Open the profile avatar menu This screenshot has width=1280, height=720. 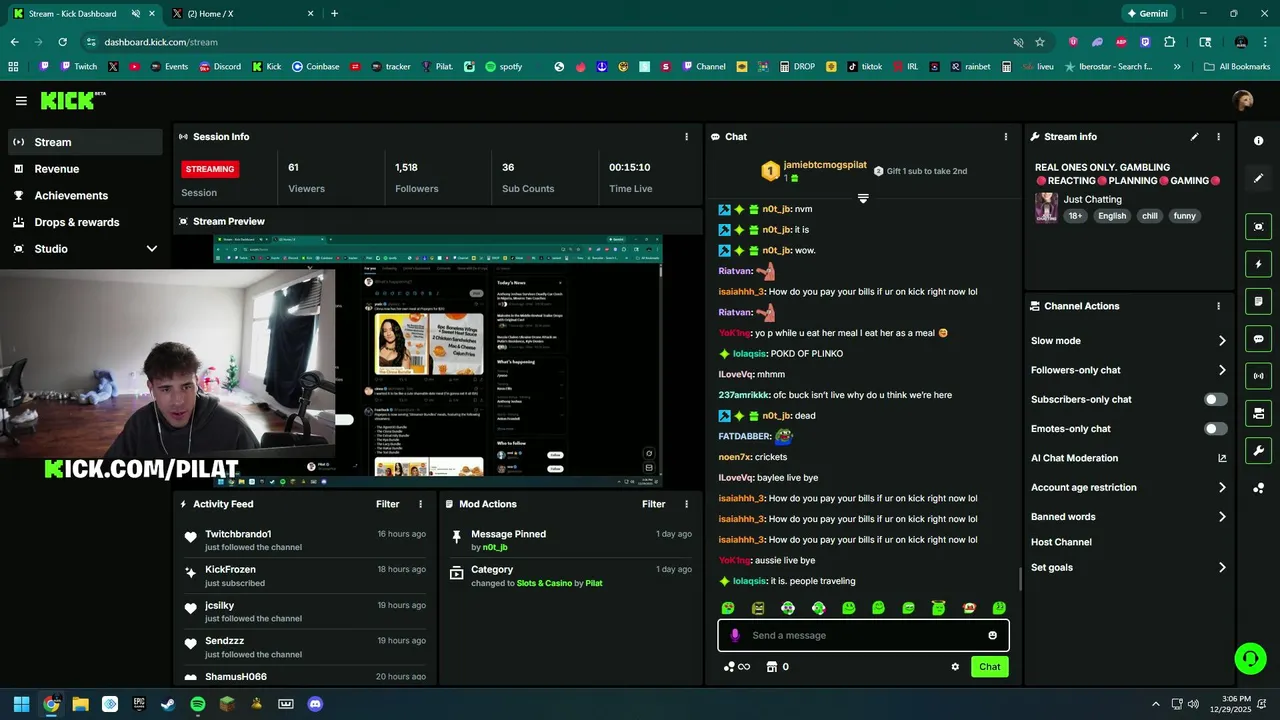[1243, 100]
